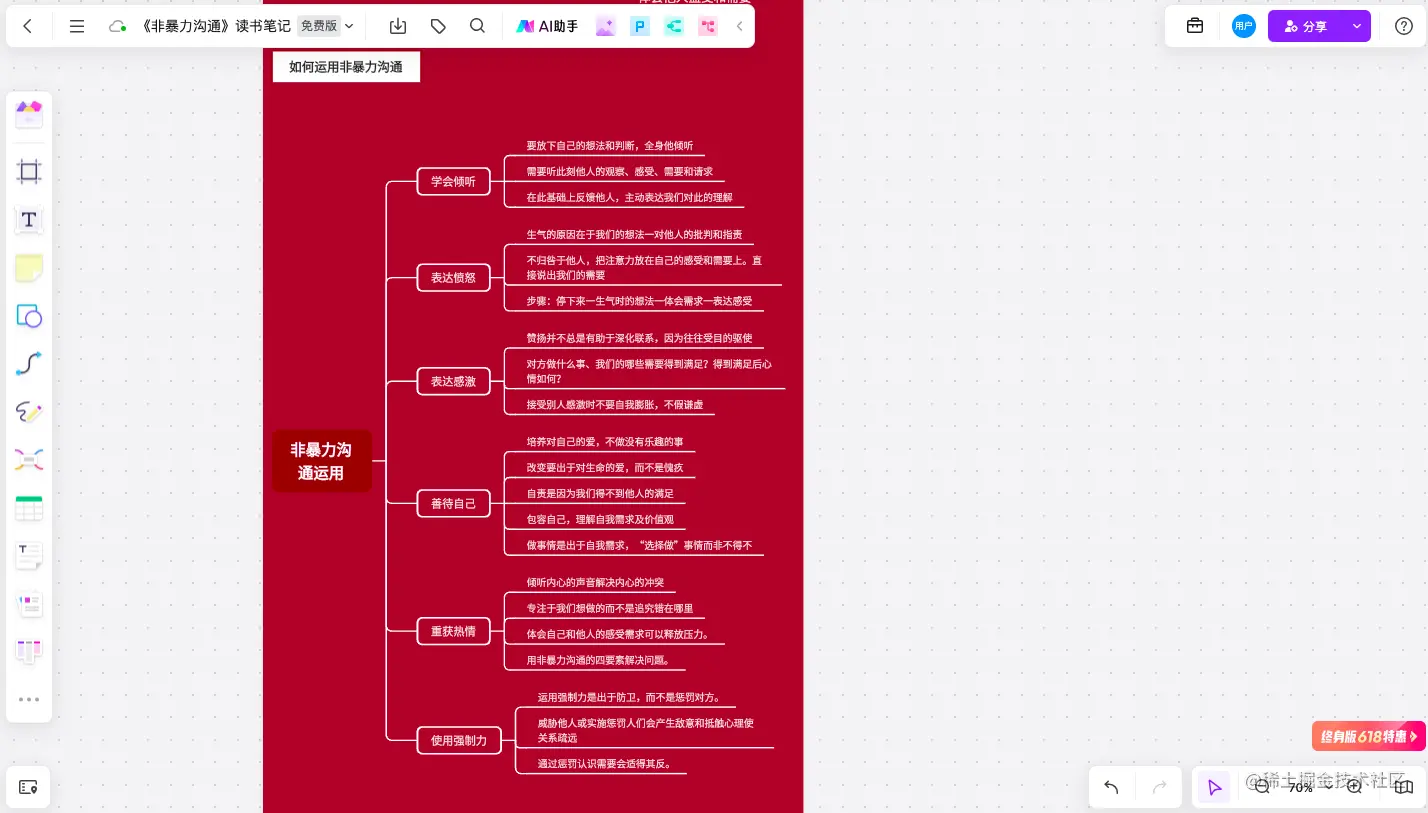Select the card list tool
Screen dimensions: 1428x813
coord(29,604)
